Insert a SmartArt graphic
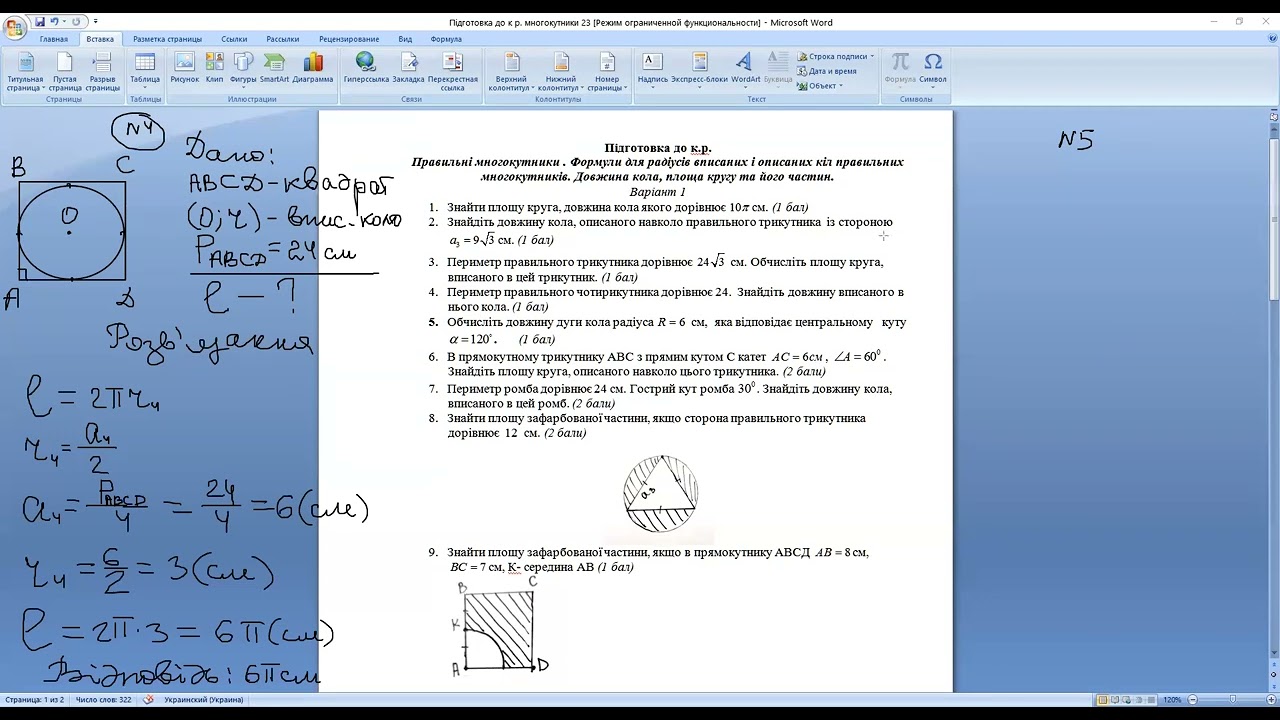 tap(274, 68)
